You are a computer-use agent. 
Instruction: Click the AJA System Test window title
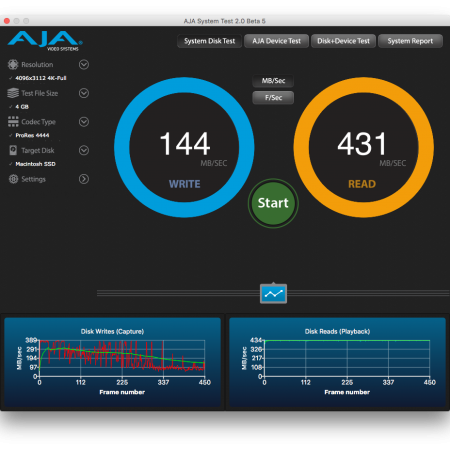tap(225, 21)
